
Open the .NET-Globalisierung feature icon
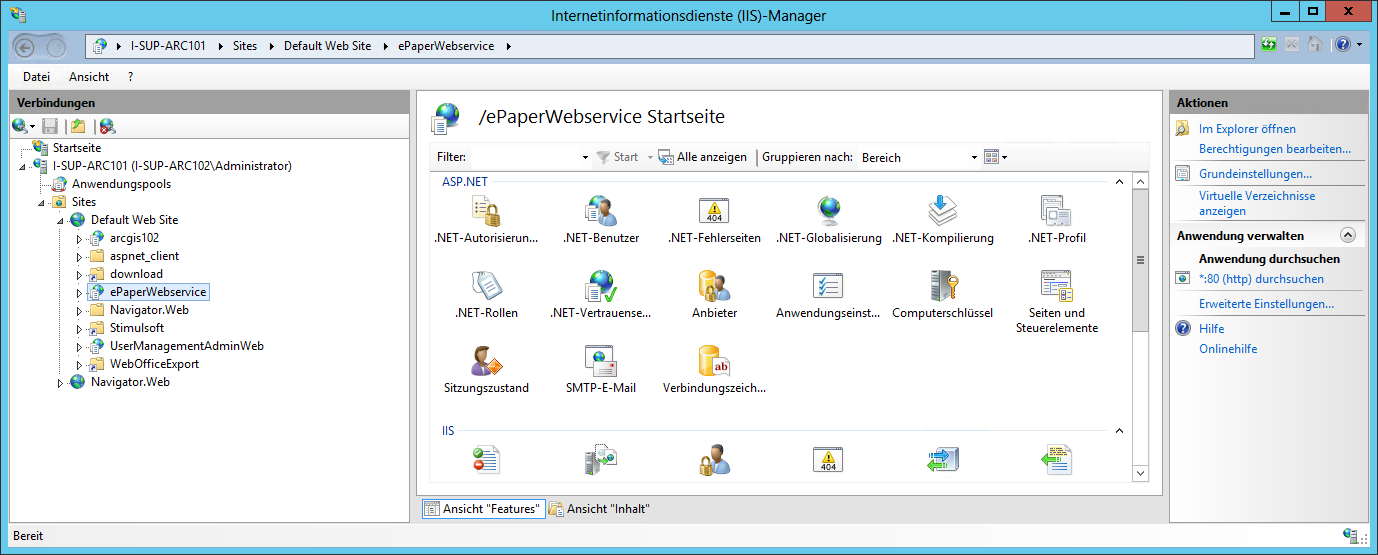[829, 212]
